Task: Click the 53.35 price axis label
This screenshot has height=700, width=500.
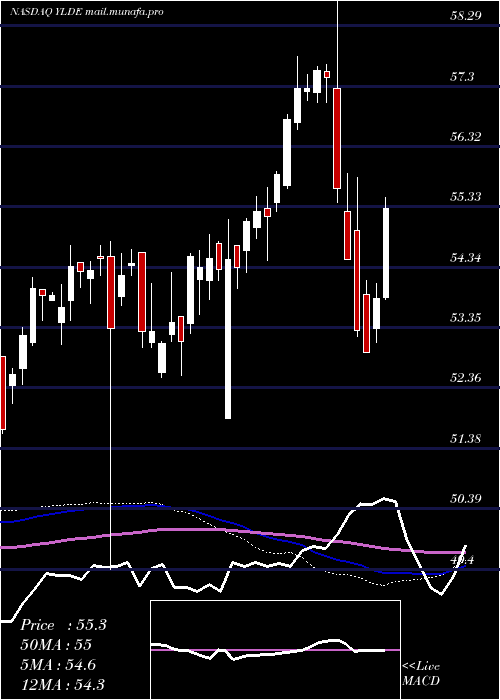Action: [x=465, y=318]
